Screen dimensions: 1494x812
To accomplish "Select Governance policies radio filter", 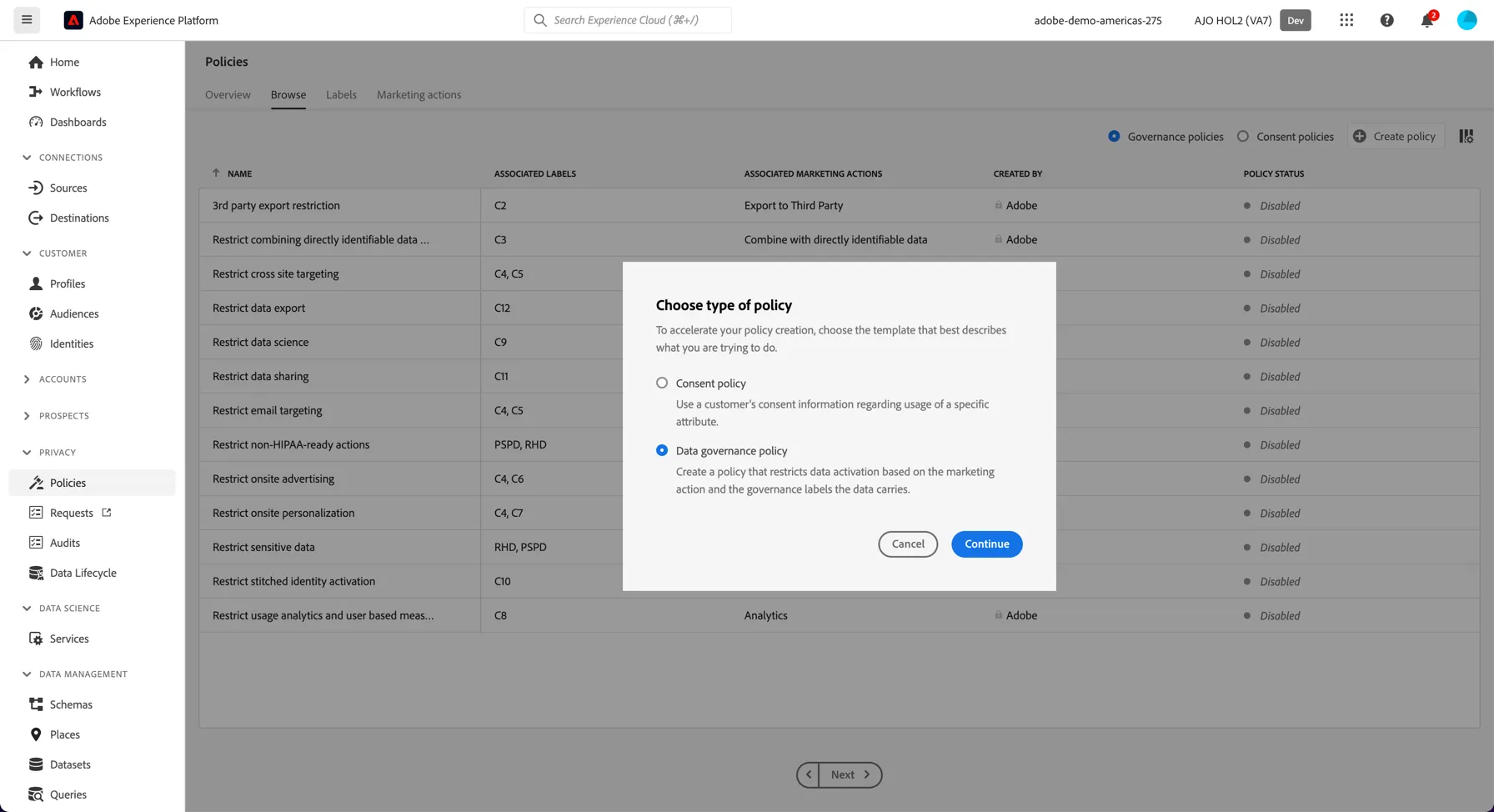I will [x=1114, y=137].
